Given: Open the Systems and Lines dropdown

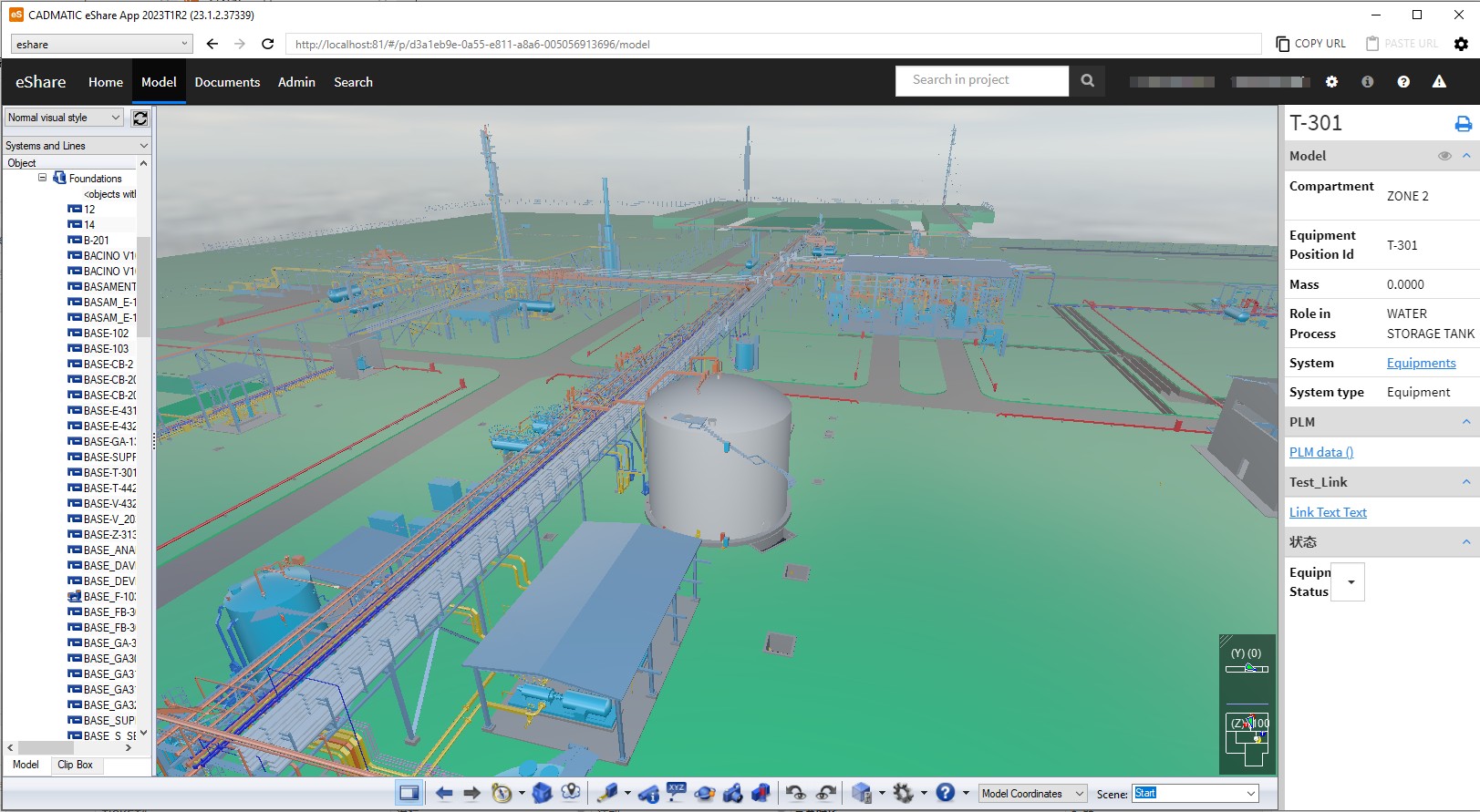Looking at the screenshot, I should pyautogui.click(x=77, y=146).
